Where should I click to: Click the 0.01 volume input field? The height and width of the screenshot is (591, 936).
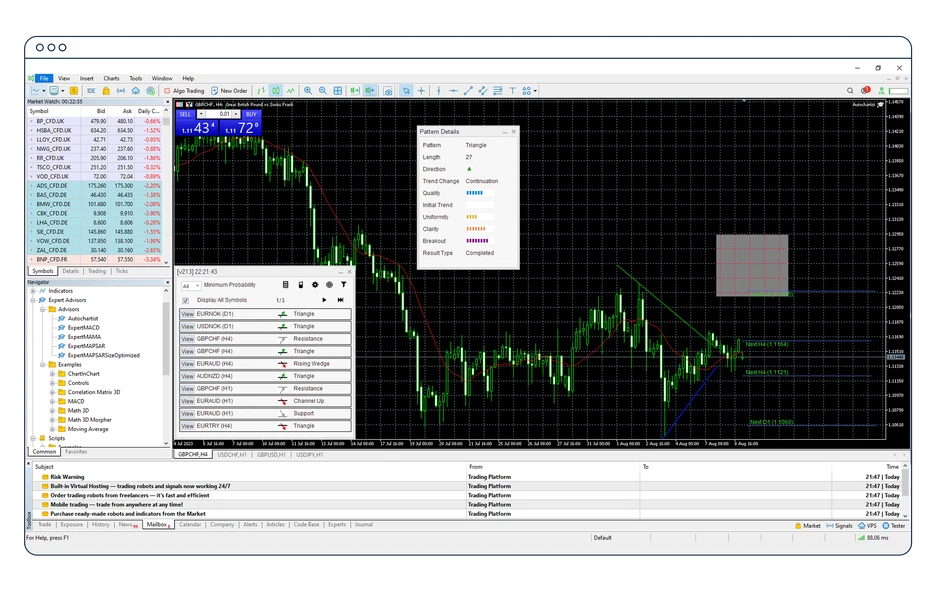(x=218, y=114)
